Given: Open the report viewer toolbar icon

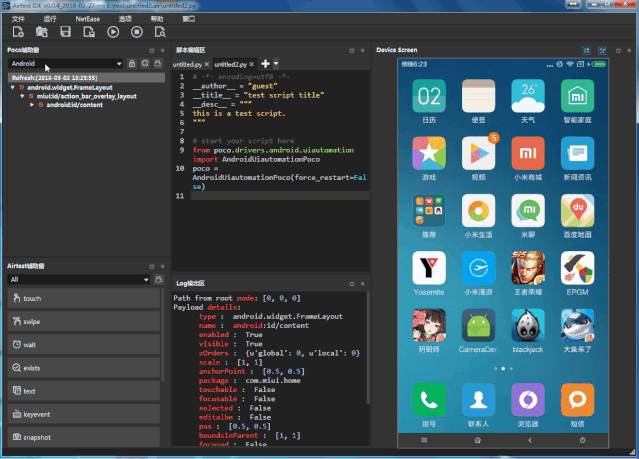Looking at the screenshot, I should (x=160, y=32).
